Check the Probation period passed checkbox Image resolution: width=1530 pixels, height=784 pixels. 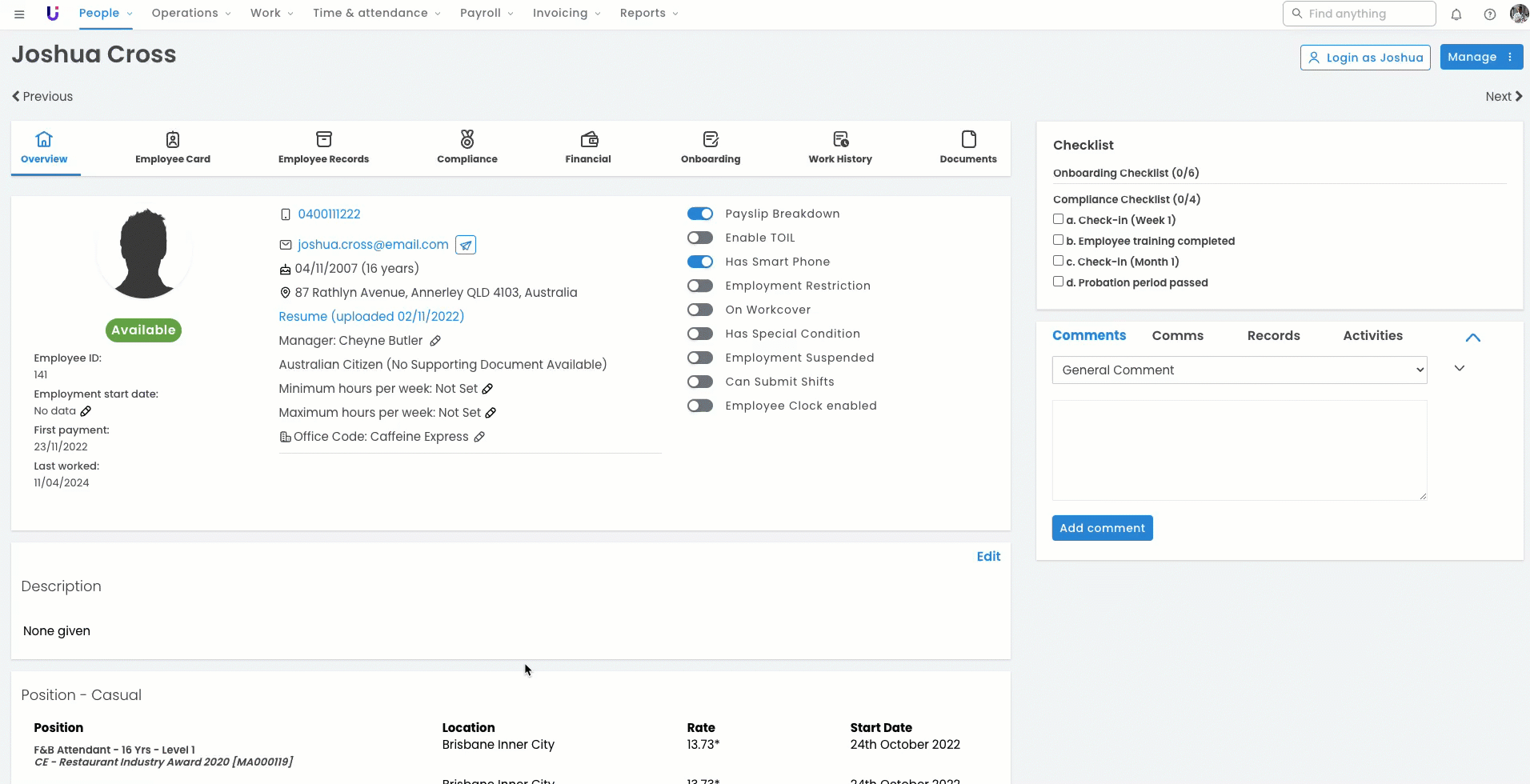[x=1058, y=282]
